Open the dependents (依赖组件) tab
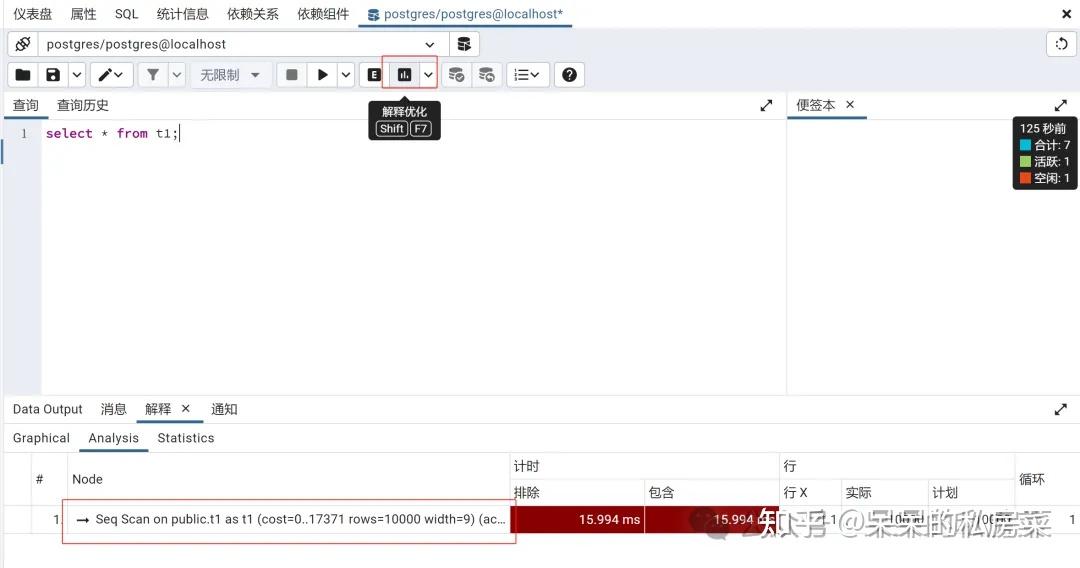The height and width of the screenshot is (568, 1080). pos(323,14)
